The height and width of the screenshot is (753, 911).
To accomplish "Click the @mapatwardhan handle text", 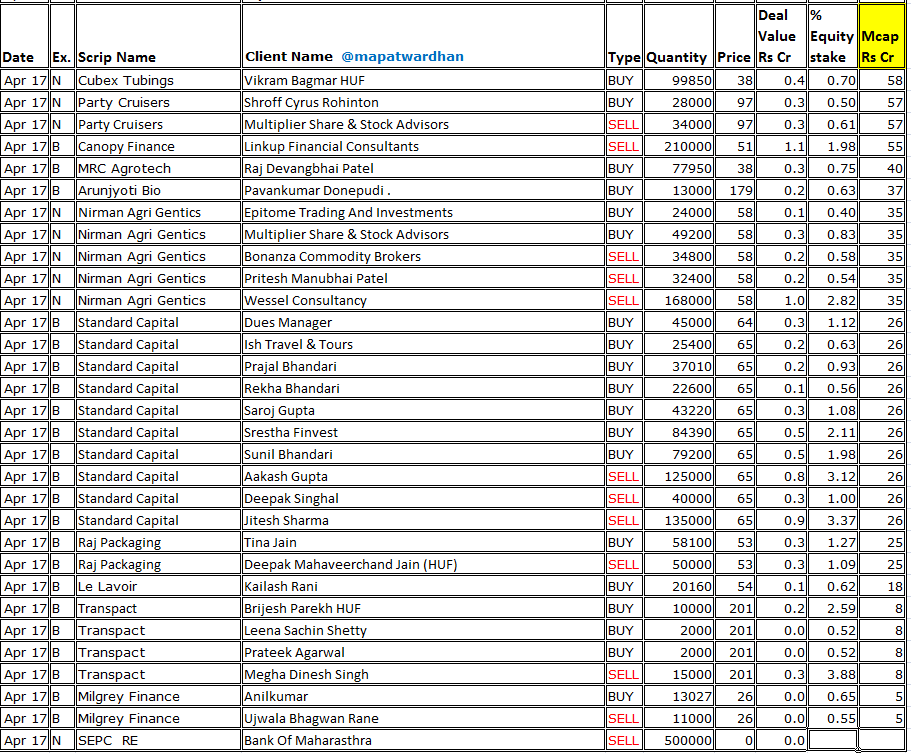I will pyautogui.click(x=402, y=56).
